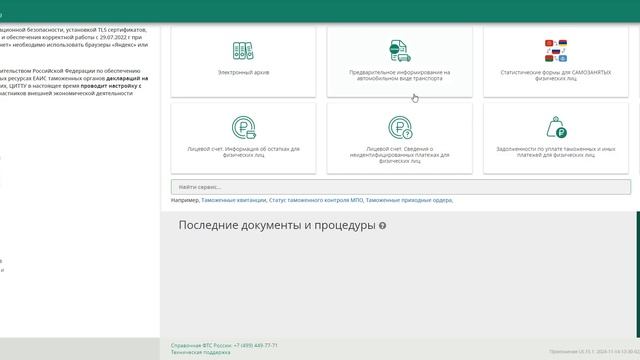Select the Последние документы и процедуры heading
The height and width of the screenshot is (360, 640).
coord(277,225)
